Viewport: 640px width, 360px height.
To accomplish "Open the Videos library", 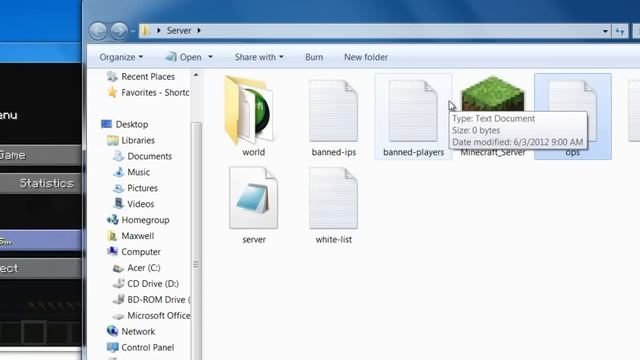I will pyautogui.click(x=133, y=204).
